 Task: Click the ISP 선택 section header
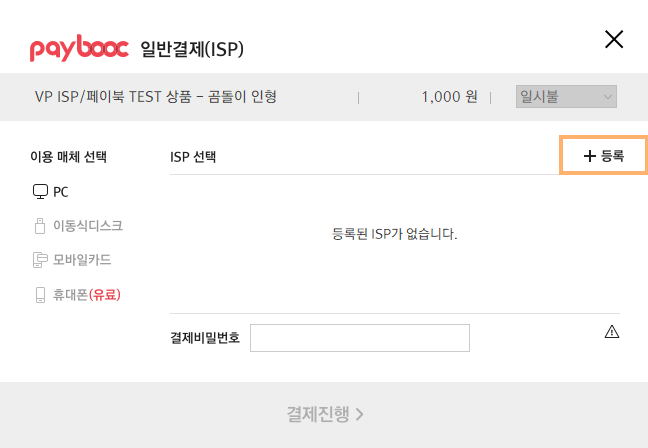[193, 157]
